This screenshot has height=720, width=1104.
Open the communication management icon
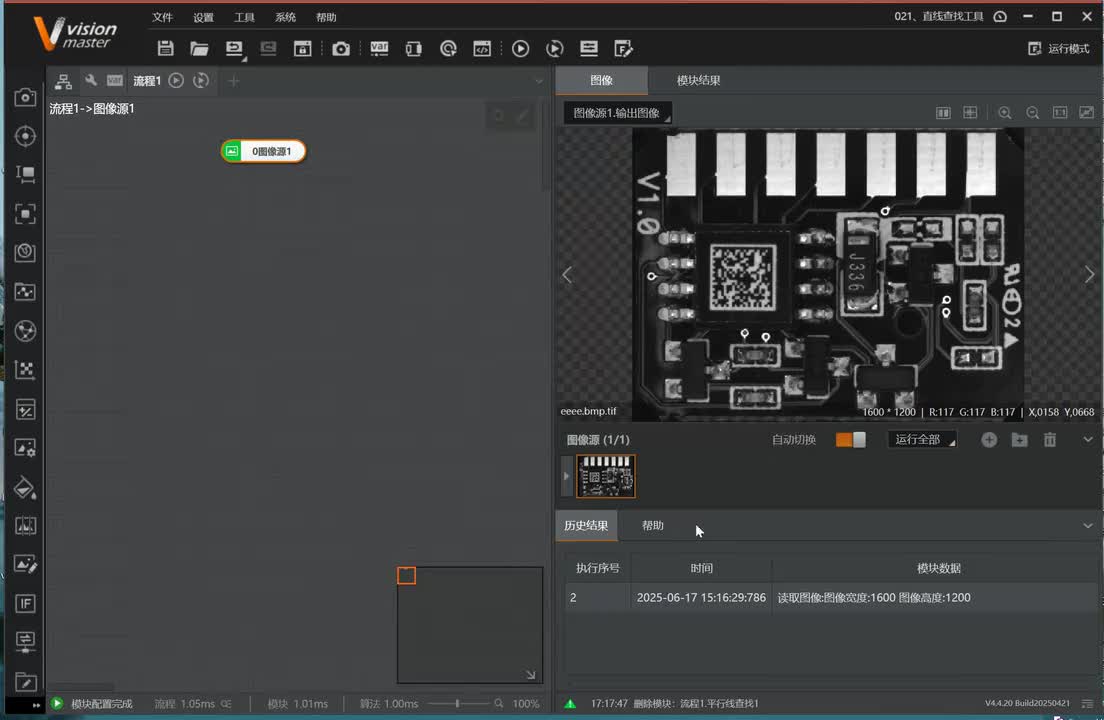click(413, 48)
